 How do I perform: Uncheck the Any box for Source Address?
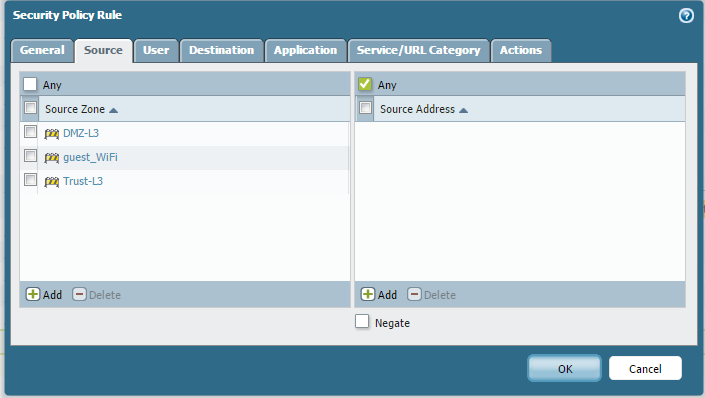[365, 84]
